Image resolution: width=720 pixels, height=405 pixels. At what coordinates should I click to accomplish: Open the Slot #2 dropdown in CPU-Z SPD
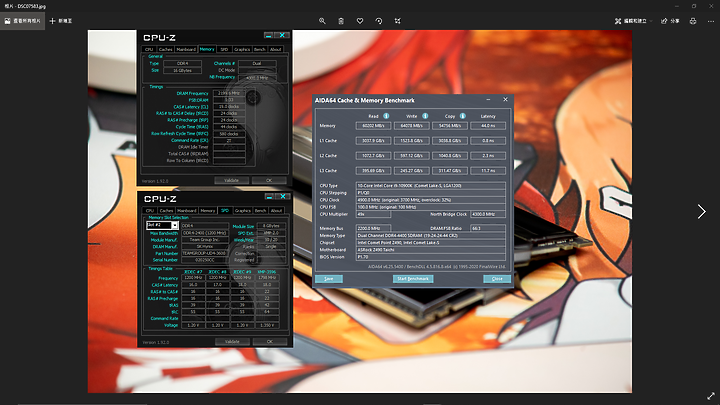coord(175,225)
